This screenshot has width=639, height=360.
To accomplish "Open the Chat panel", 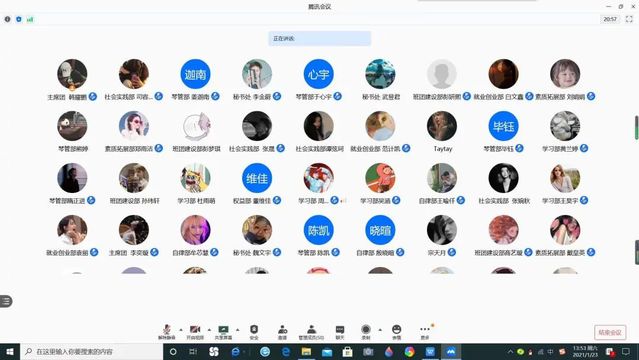I will 340,332.
